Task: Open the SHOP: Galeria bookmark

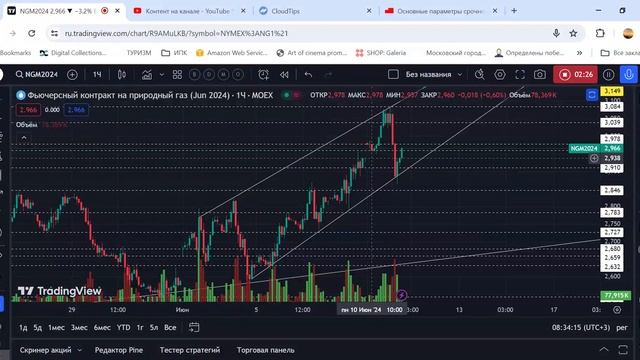Action: [381, 53]
